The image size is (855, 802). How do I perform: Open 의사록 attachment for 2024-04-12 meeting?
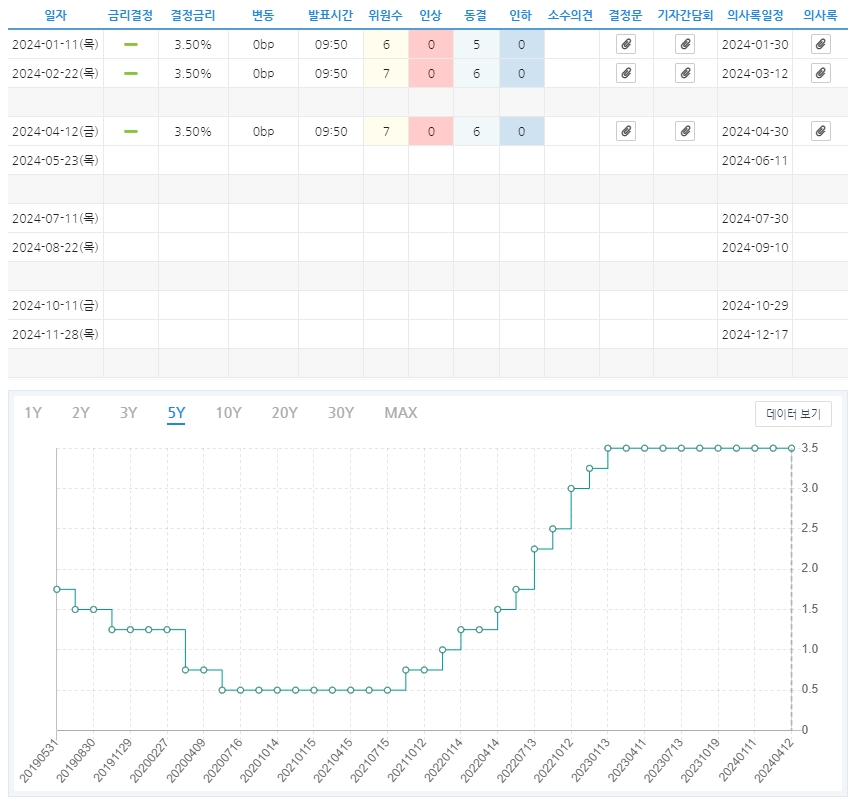(x=820, y=131)
